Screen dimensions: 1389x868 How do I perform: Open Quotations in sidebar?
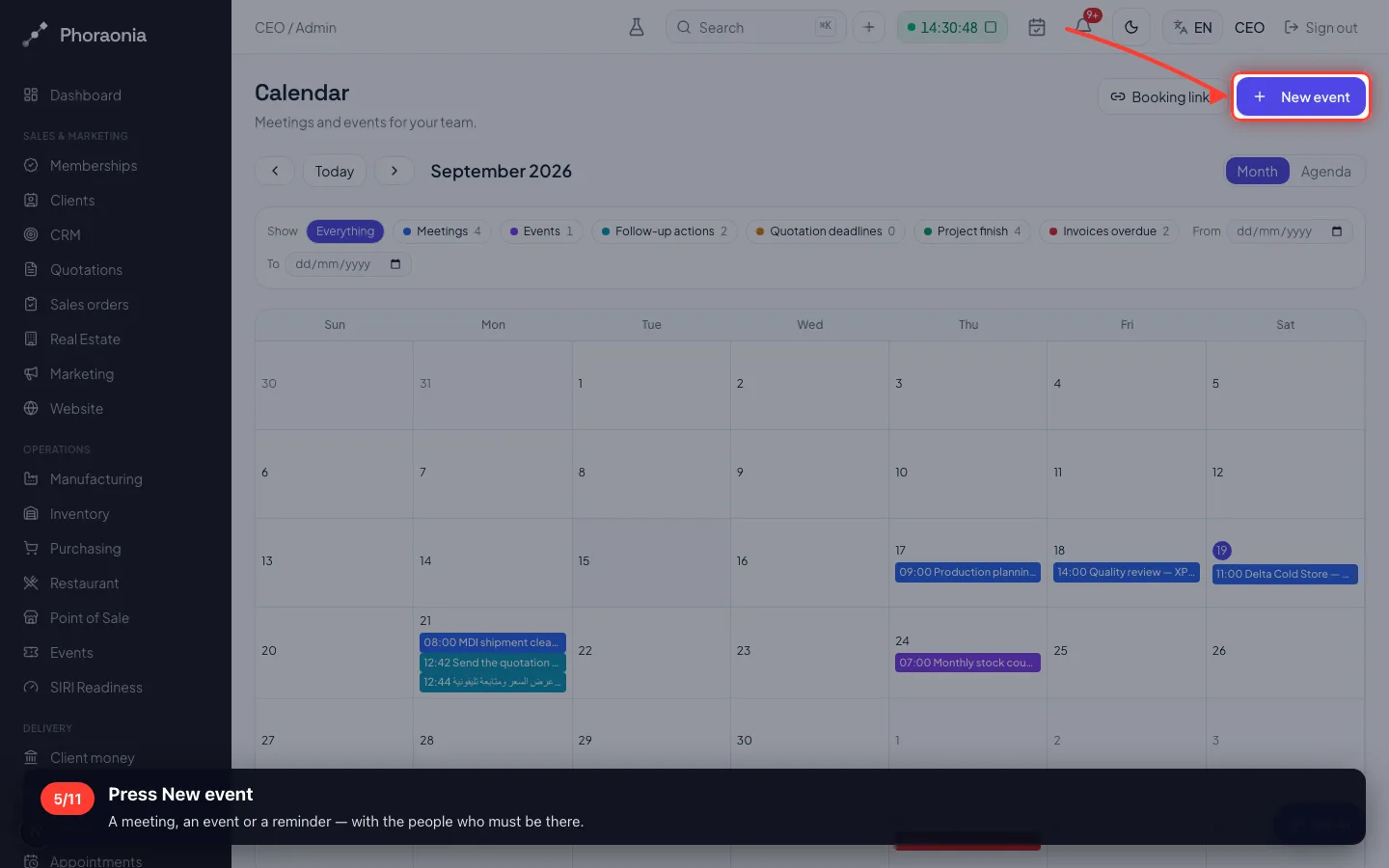pyautogui.click(x=116, y=270)
